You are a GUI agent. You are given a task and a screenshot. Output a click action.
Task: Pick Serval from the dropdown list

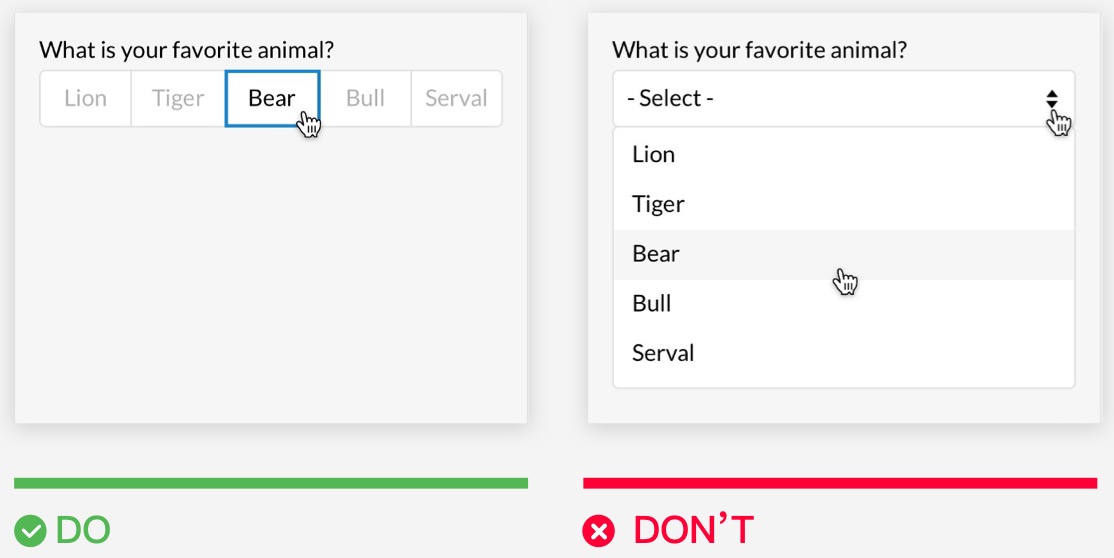(663, 353)
